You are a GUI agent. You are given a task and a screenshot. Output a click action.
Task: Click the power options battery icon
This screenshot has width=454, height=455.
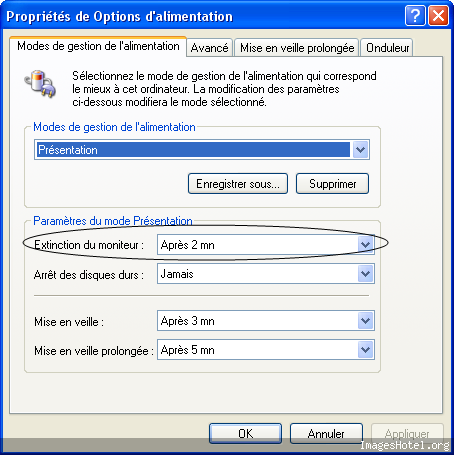click(x=40, y=83)
